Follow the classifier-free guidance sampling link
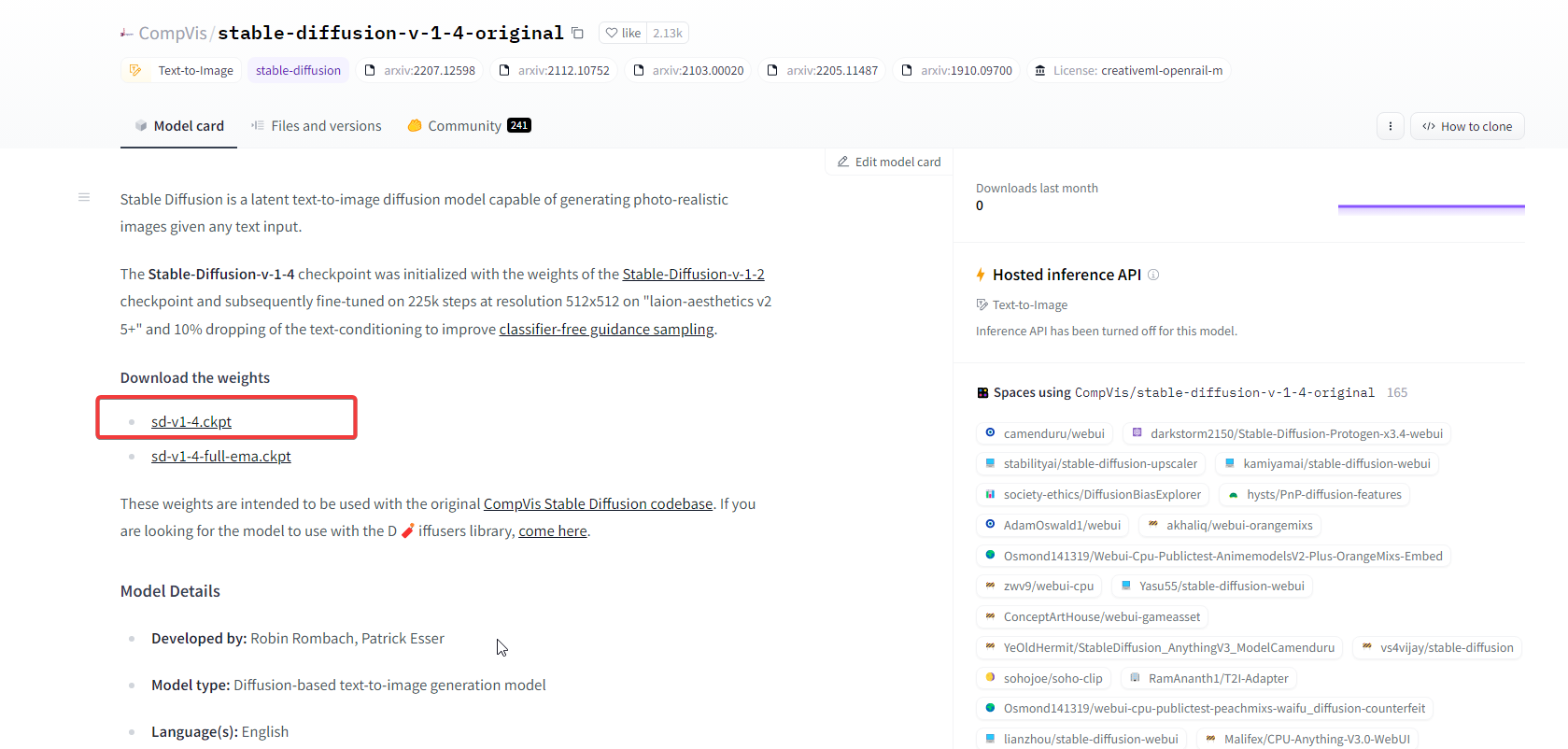 [606, 330]
